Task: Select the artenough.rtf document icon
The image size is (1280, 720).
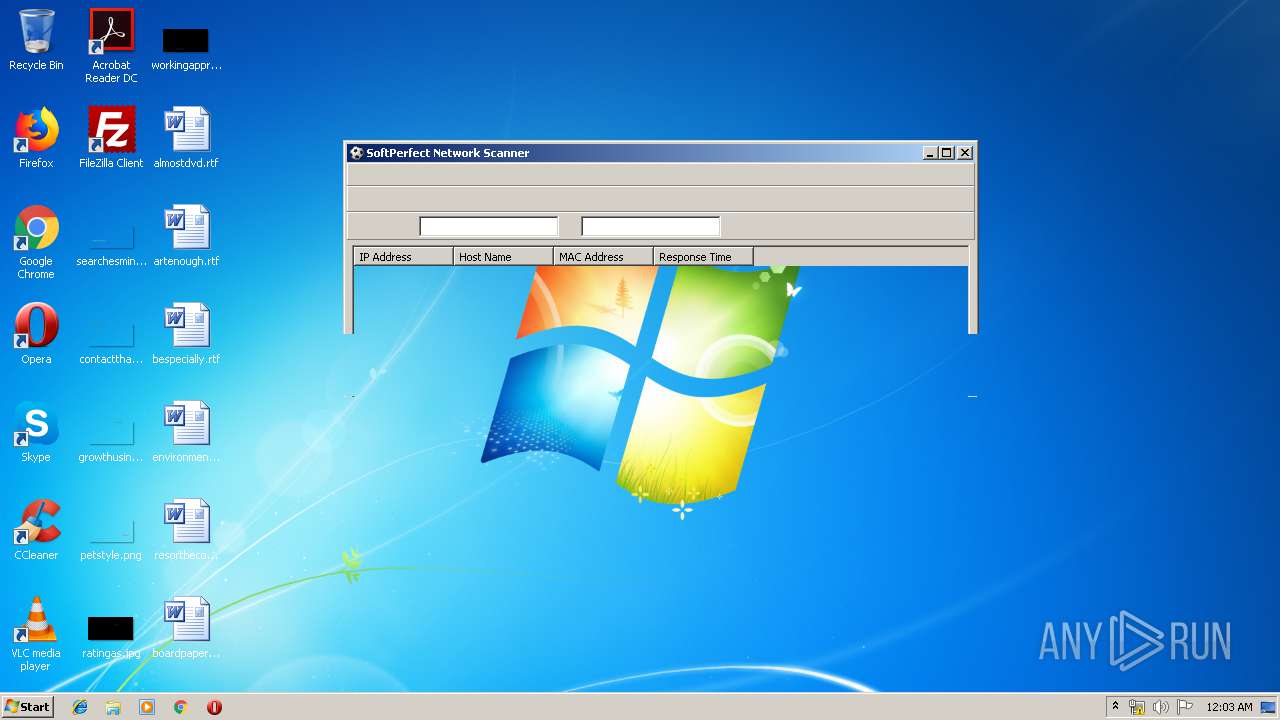Action: pyautogui.click(x=186, y=236)
